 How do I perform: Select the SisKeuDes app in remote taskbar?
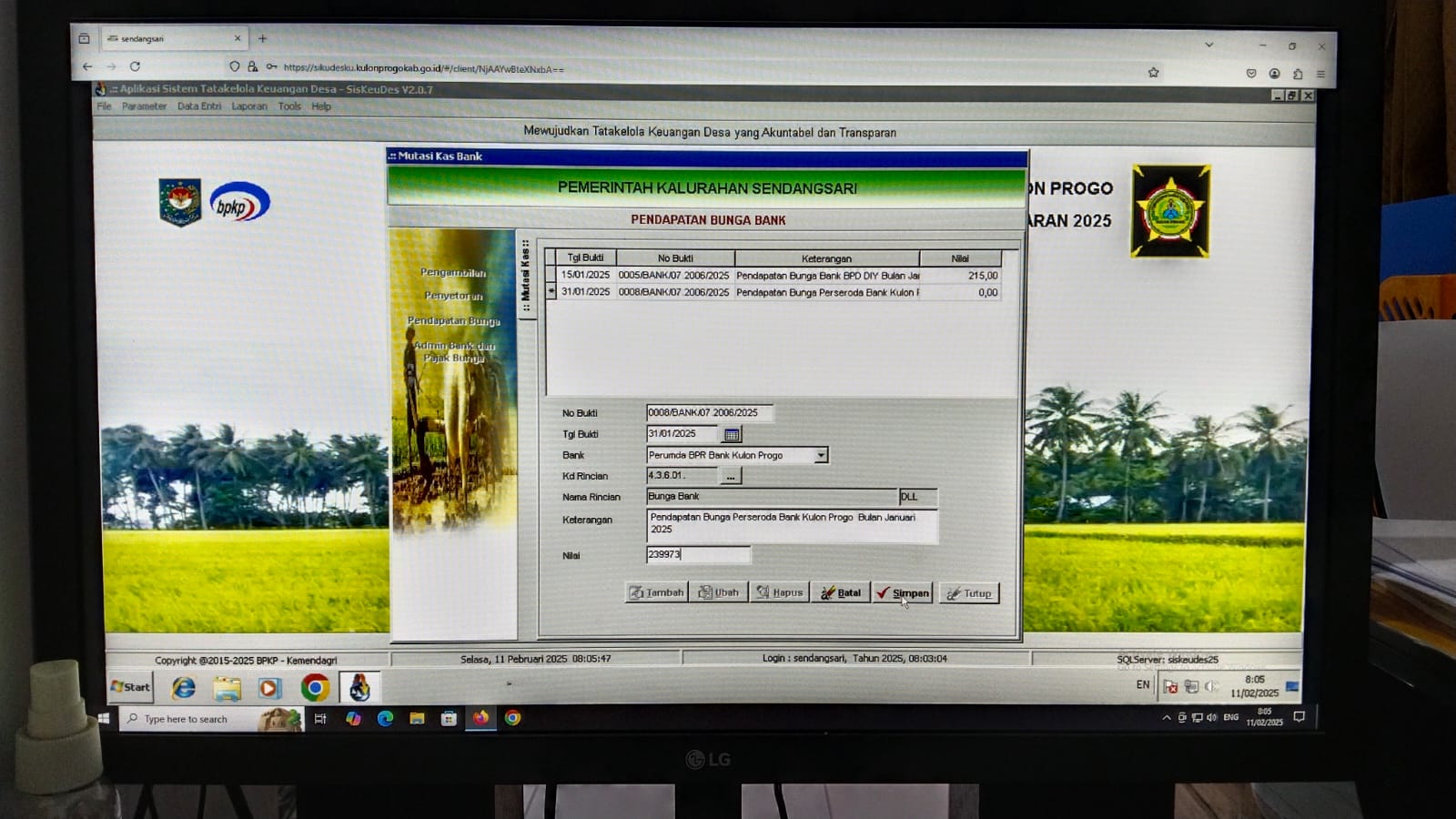359,687
